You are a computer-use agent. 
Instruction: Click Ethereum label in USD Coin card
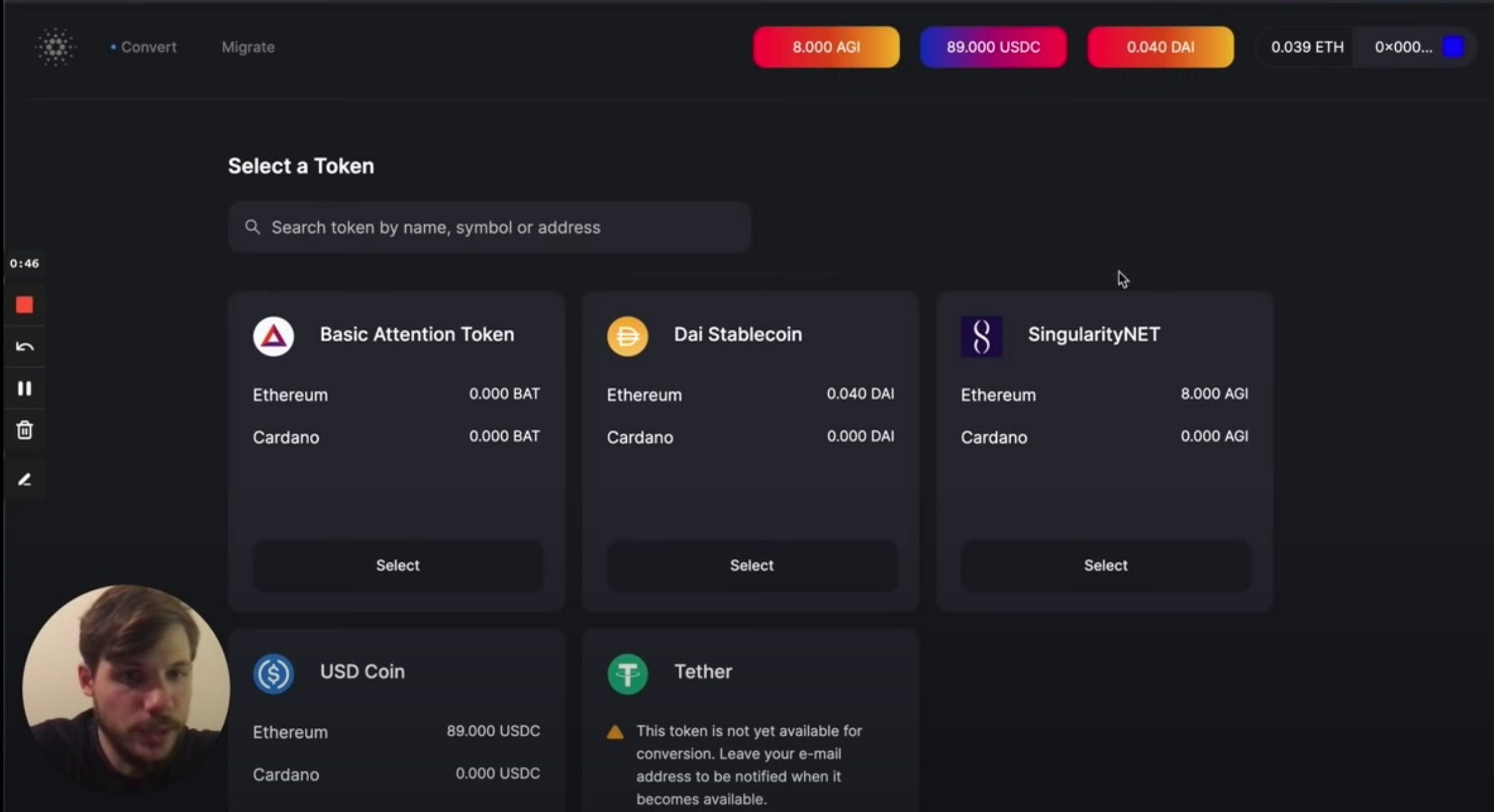coord(290,732)
